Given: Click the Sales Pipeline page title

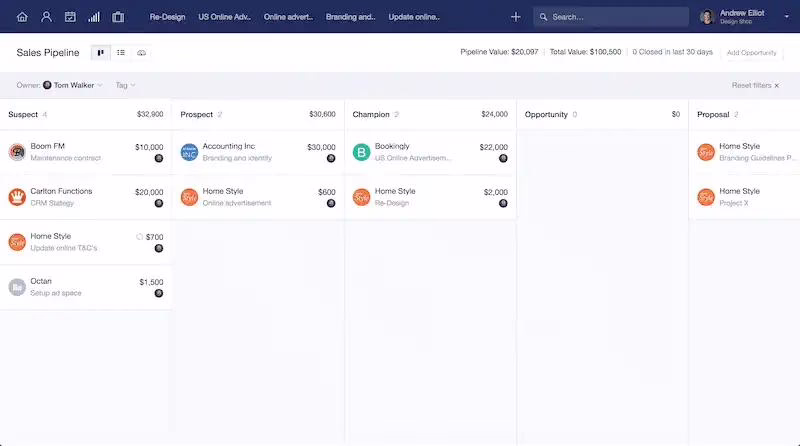Looking at the screenshot, I should [48, 53].
